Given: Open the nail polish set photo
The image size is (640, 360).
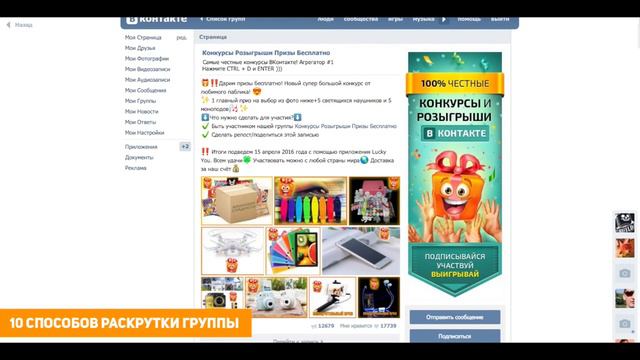Looking at the screenshot, I should click(x=374, y=201).
